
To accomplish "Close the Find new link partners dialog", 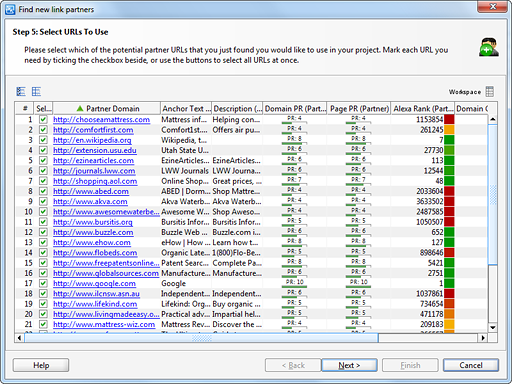I will [x=493, y=7].
